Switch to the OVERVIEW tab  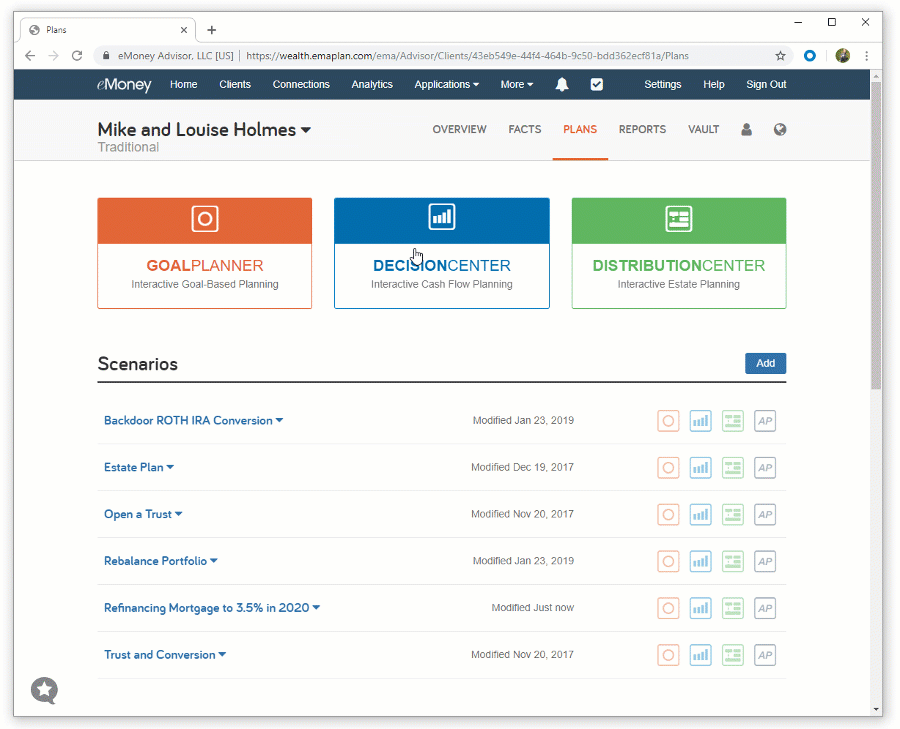pyautogui.click(x=459, y=129)
